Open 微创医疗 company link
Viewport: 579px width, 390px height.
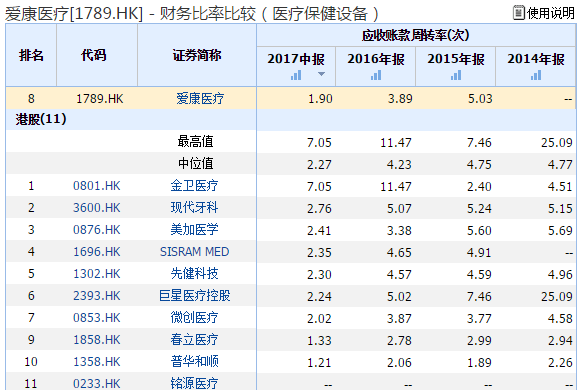(194, 318)
